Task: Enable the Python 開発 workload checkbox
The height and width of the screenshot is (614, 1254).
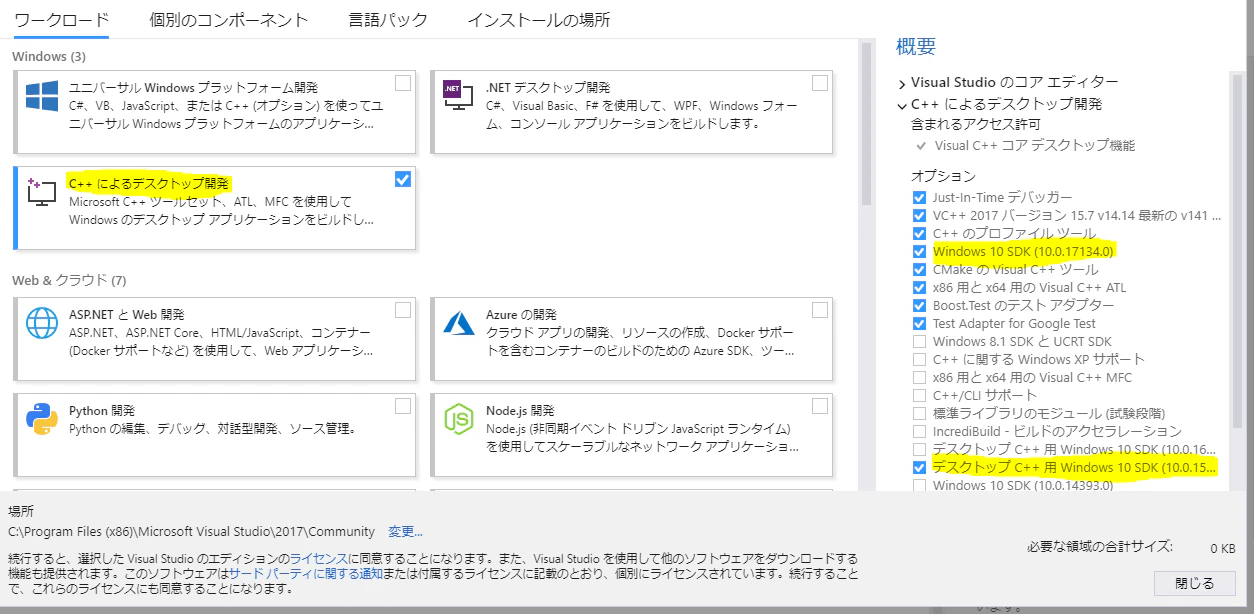Action: 402,406
